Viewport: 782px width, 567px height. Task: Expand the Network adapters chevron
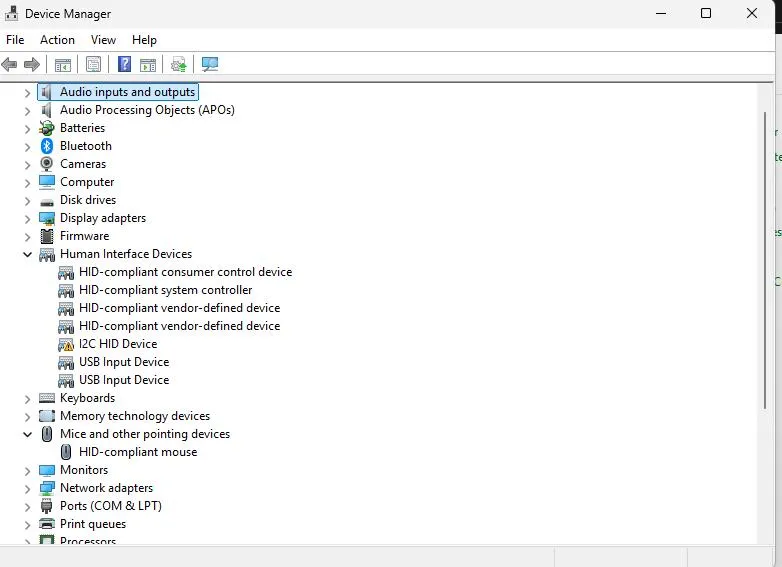[27, 489]
